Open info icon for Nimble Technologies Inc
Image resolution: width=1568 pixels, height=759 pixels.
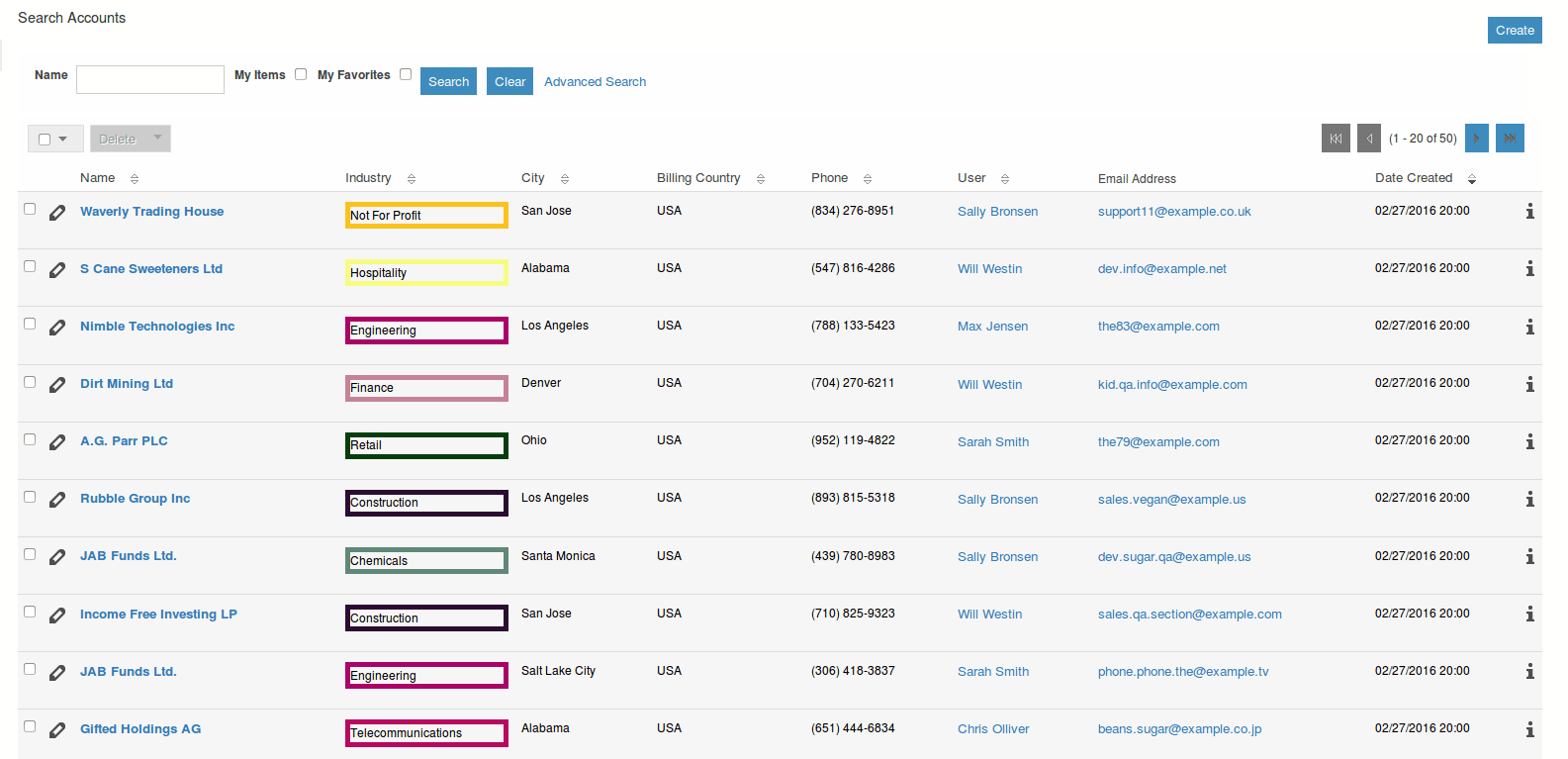click(1529, 327)
